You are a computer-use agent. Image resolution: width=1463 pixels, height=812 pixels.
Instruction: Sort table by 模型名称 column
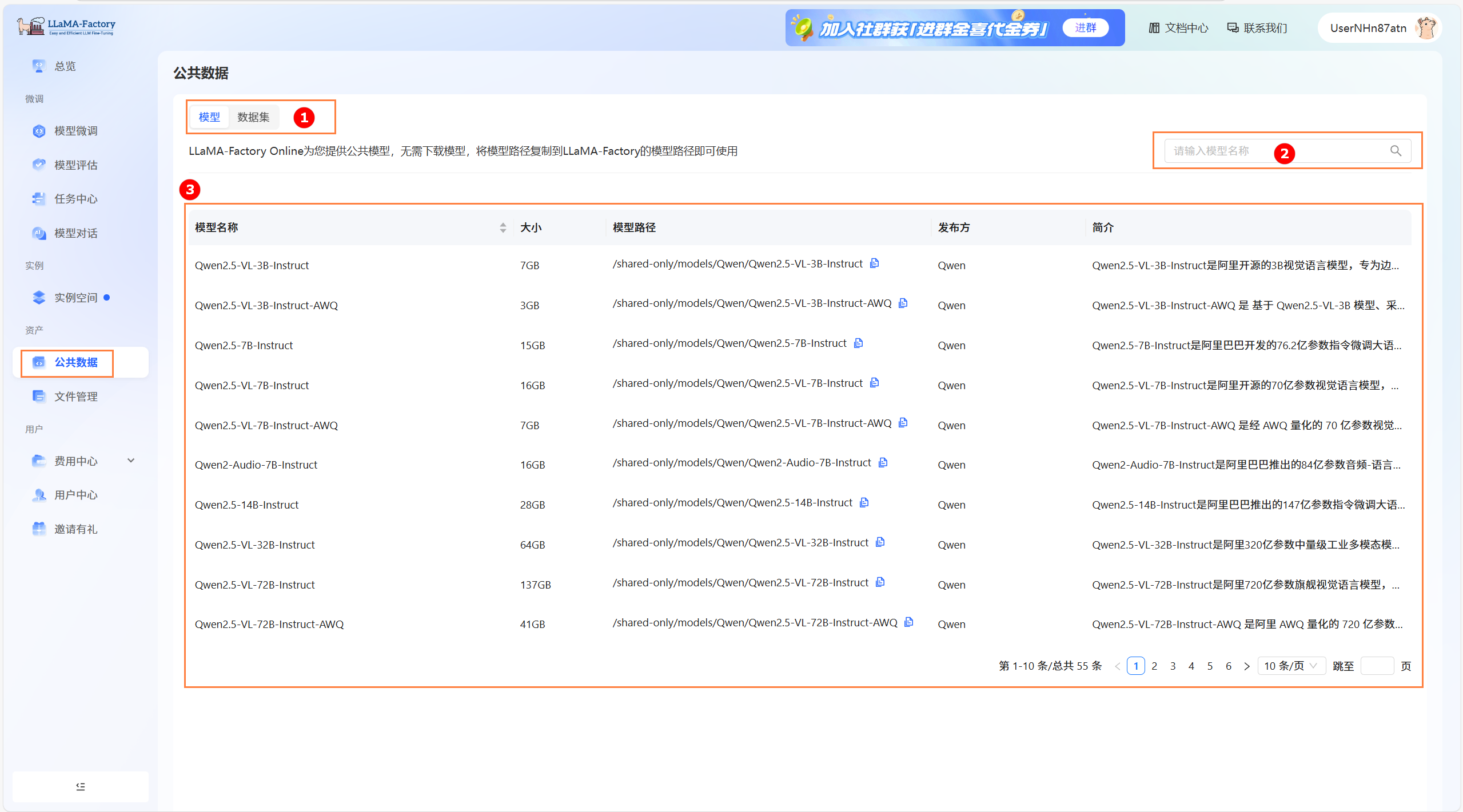[x=503, y=227]
